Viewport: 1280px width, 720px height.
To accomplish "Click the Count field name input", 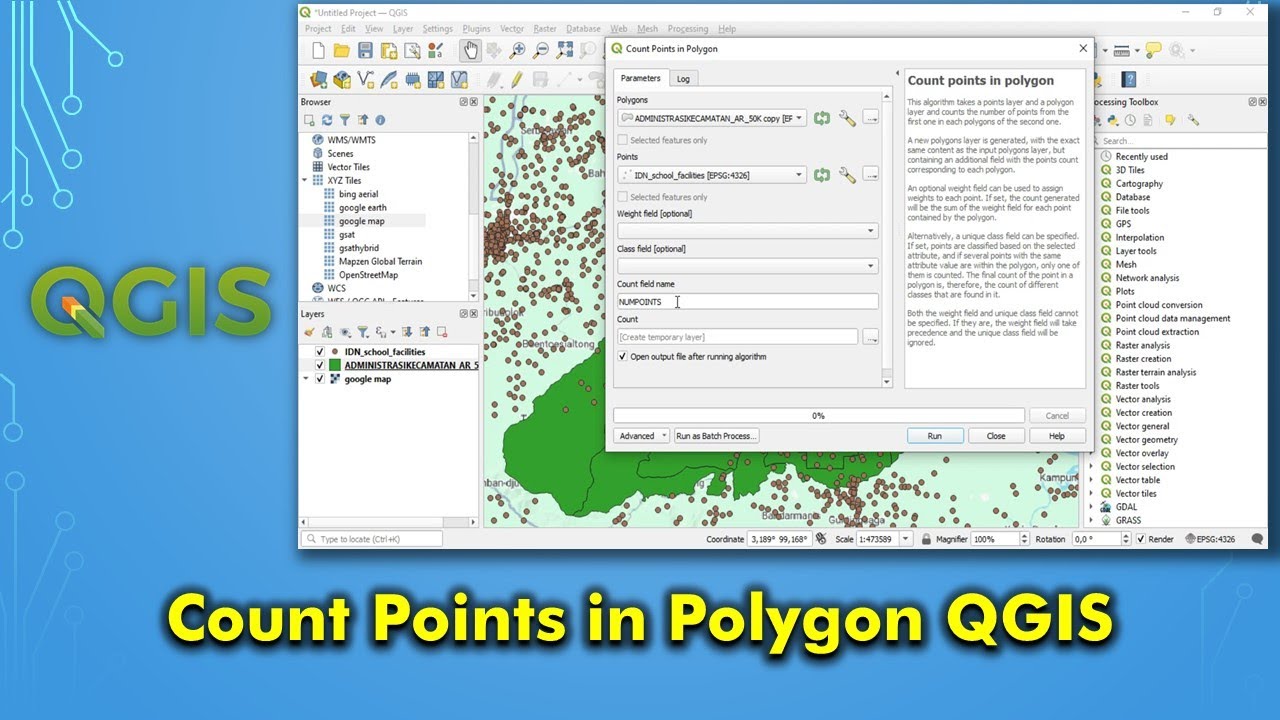I will tap(748, 302).
